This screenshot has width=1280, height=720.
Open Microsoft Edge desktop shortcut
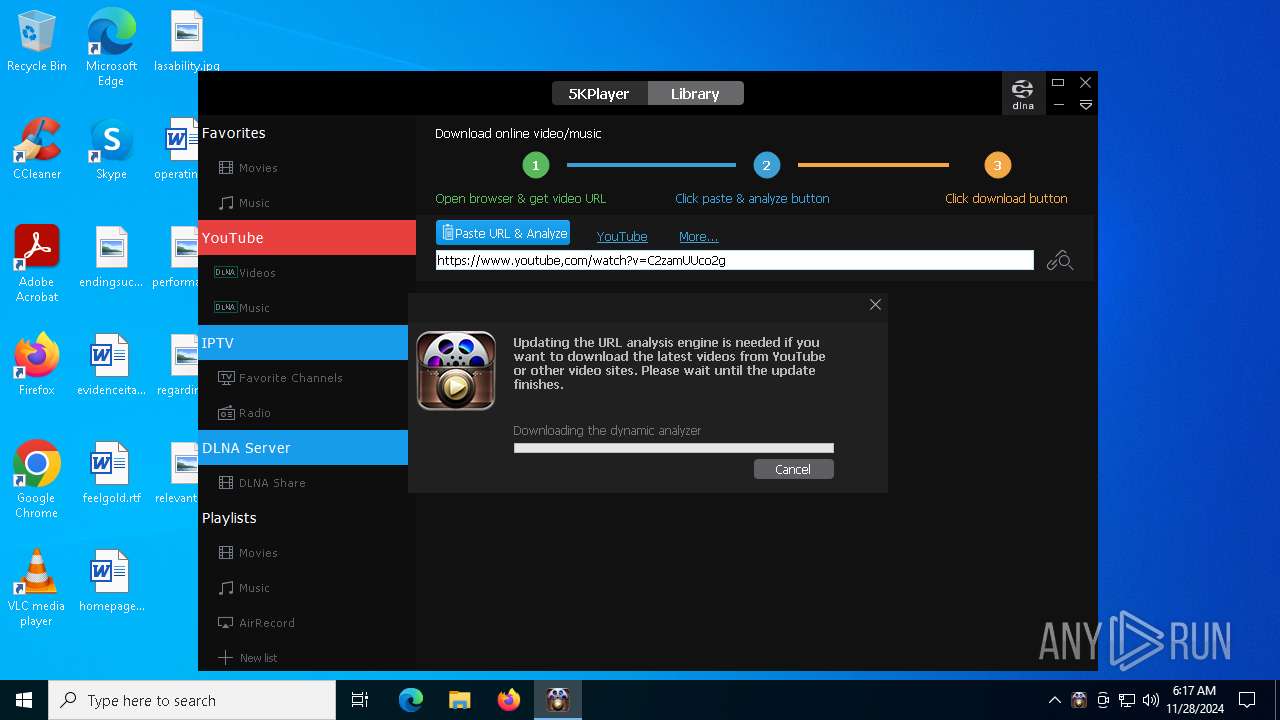pyautogui.click(x=111, y=47)
